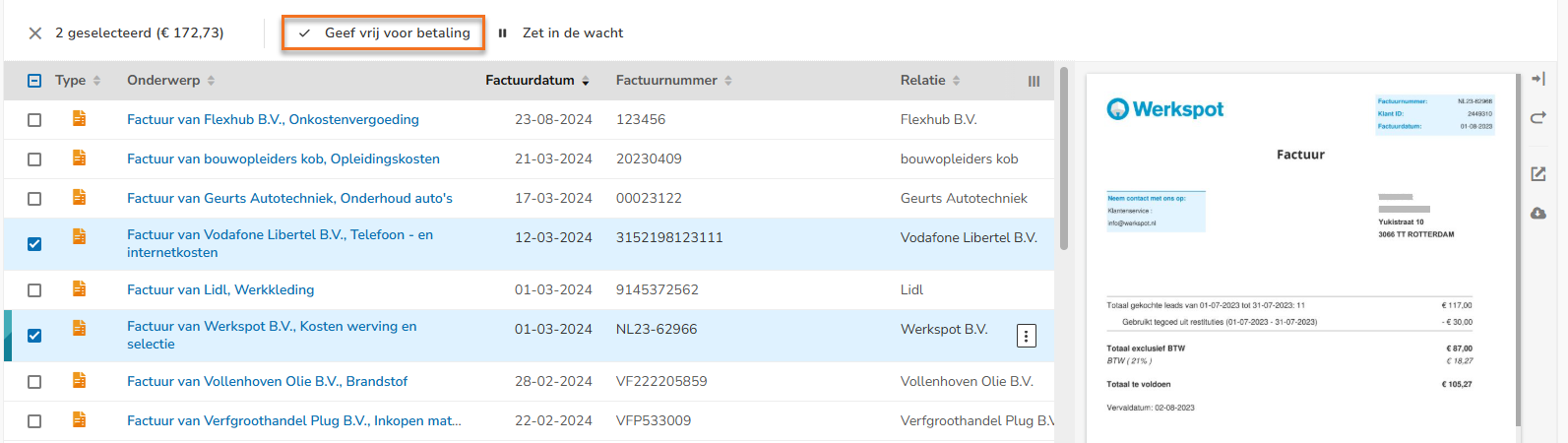Click date 21-03-2024
1568x443 pixels.
tap(553, 158)
